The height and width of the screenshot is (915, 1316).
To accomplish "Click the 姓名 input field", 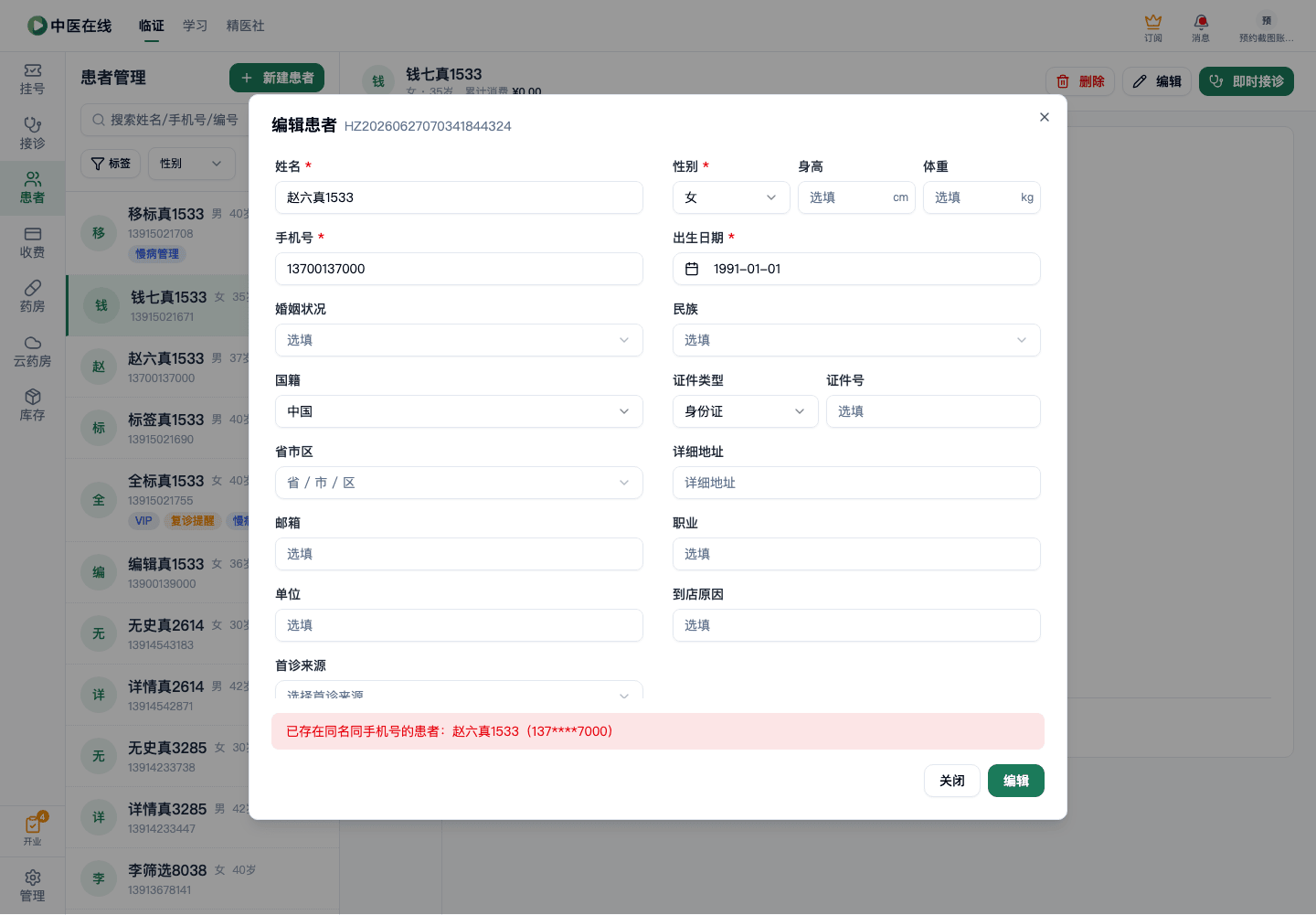I will [459, 197].
